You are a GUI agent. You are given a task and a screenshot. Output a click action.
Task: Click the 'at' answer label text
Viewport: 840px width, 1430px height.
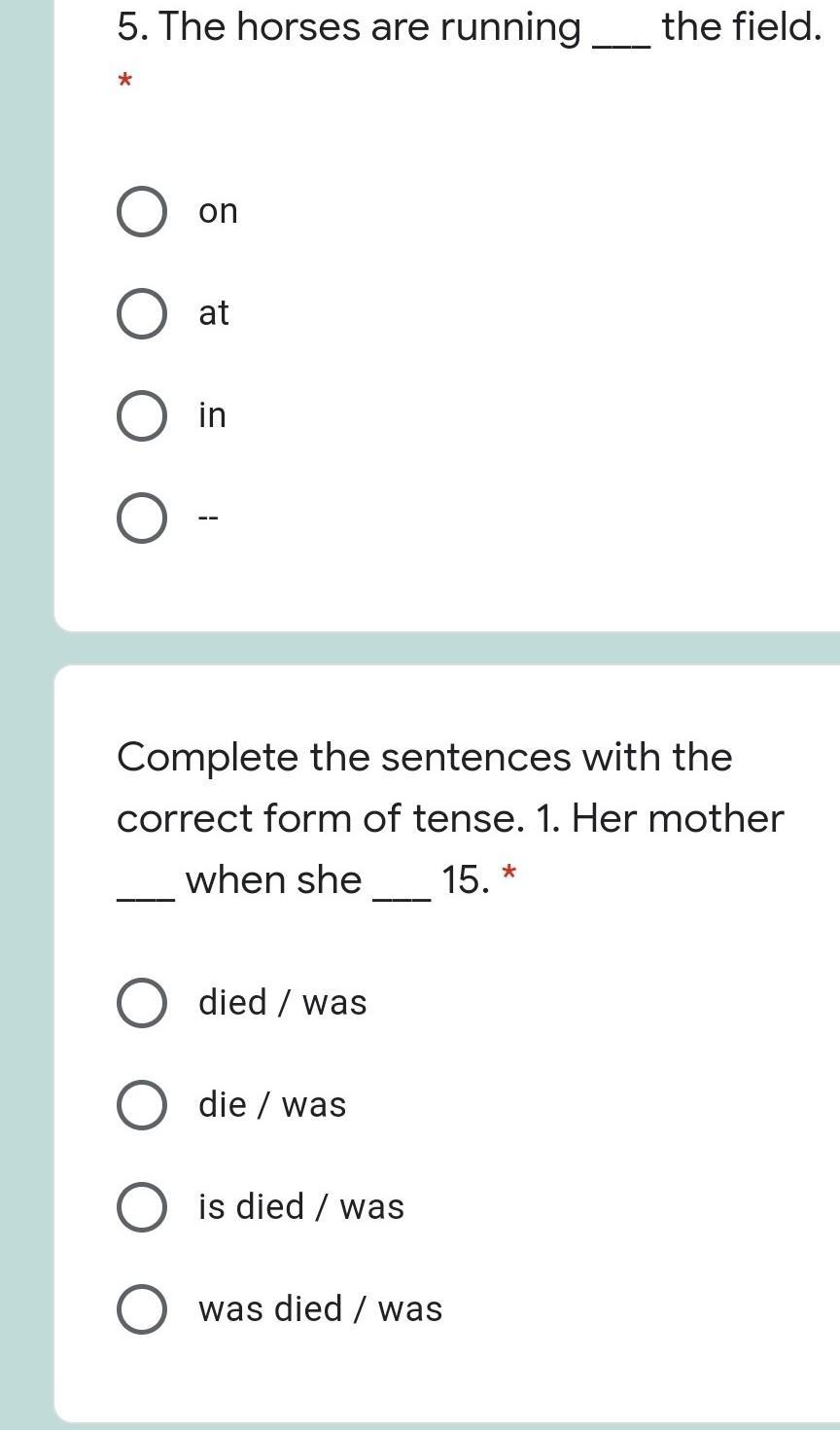[x=214, y=313]
